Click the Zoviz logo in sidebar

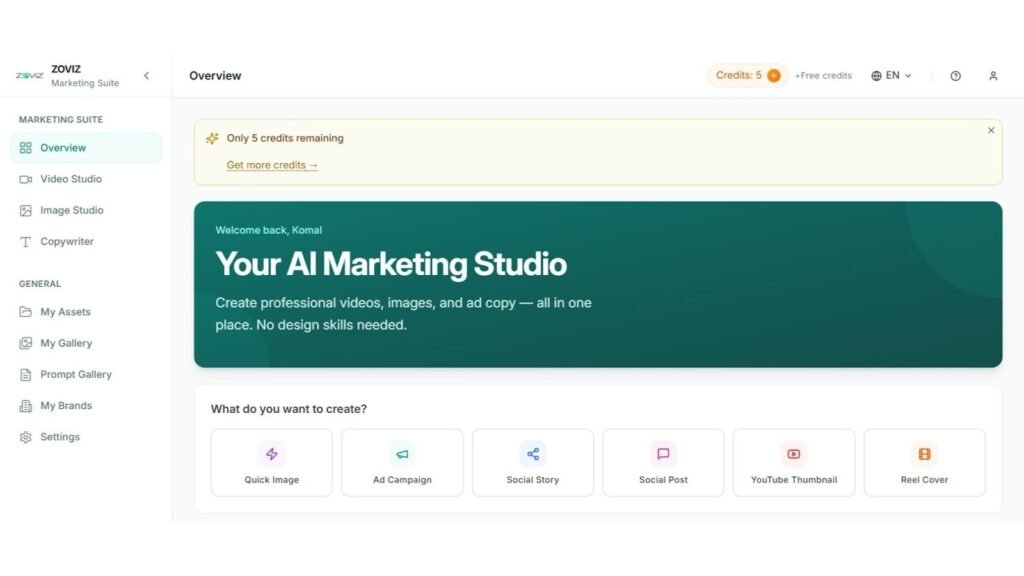[x=29, y=76]
